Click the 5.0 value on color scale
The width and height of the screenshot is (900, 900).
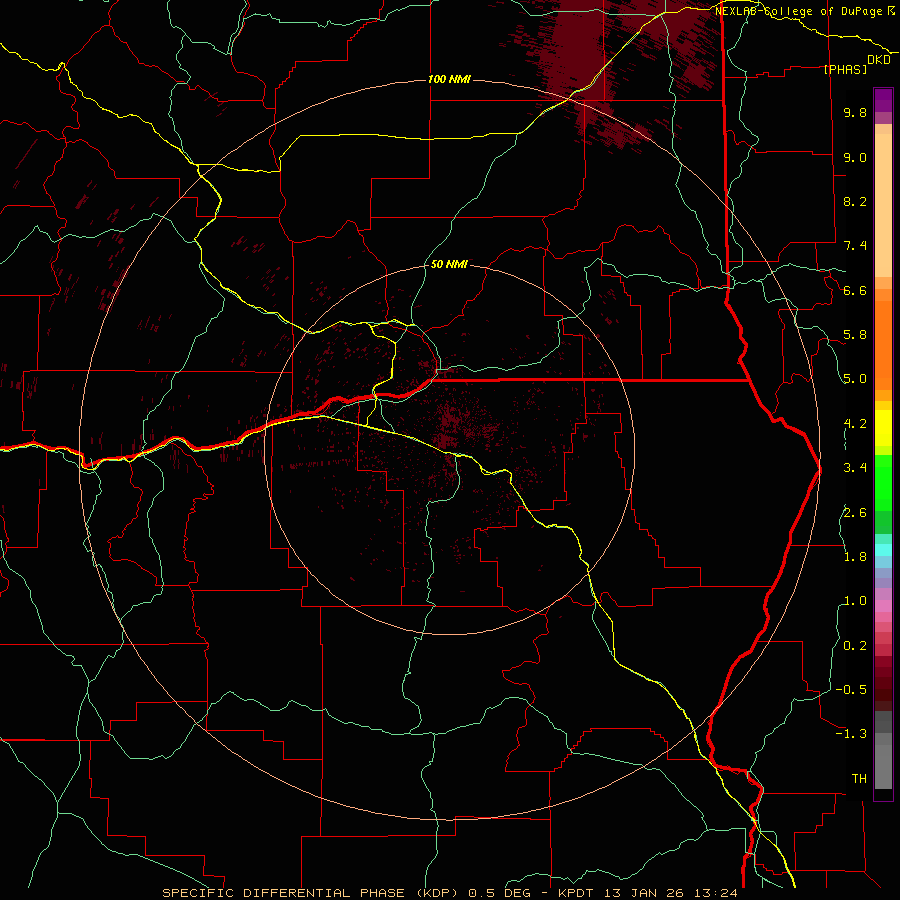coord(855,379)
